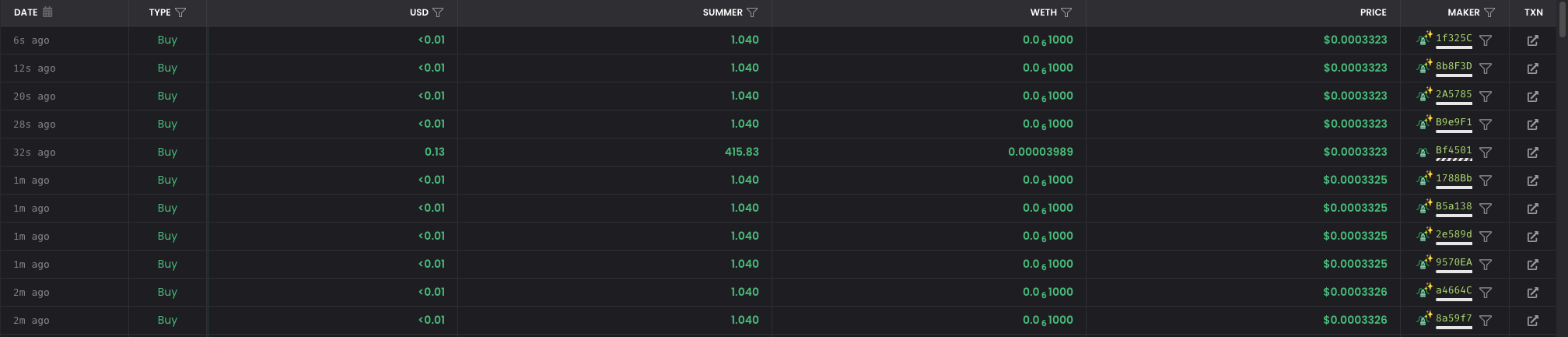Open maker address 2A5785
The width and height of the screenshot is (1568, 337).
pos(1453,95)
